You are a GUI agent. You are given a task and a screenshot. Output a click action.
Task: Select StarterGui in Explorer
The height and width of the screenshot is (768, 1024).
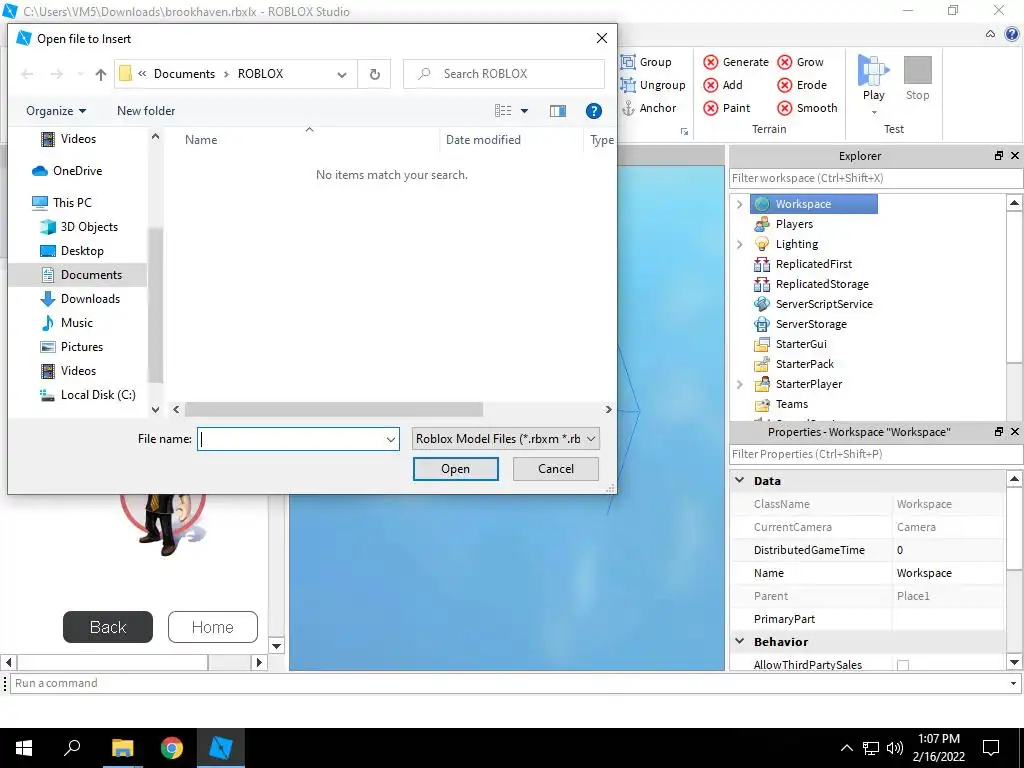tap(801, 344)
